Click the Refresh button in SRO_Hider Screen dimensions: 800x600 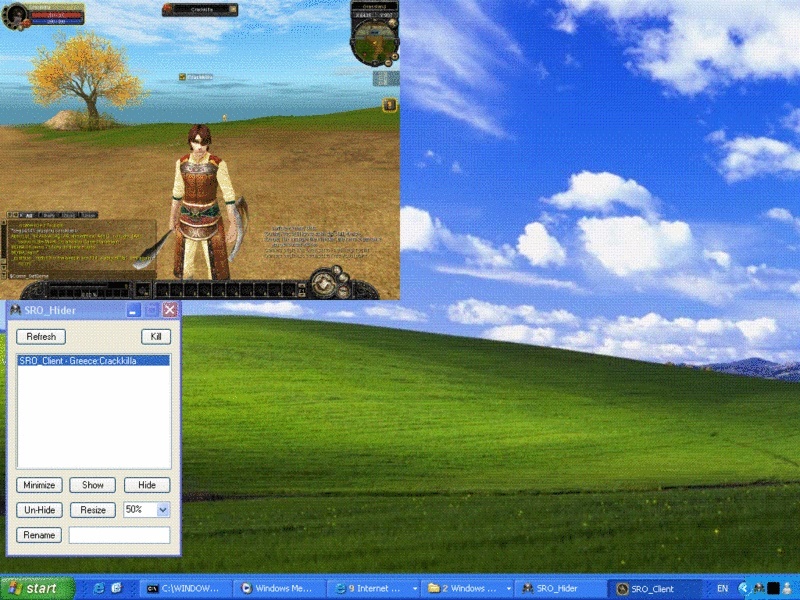[x=41, y=337]
